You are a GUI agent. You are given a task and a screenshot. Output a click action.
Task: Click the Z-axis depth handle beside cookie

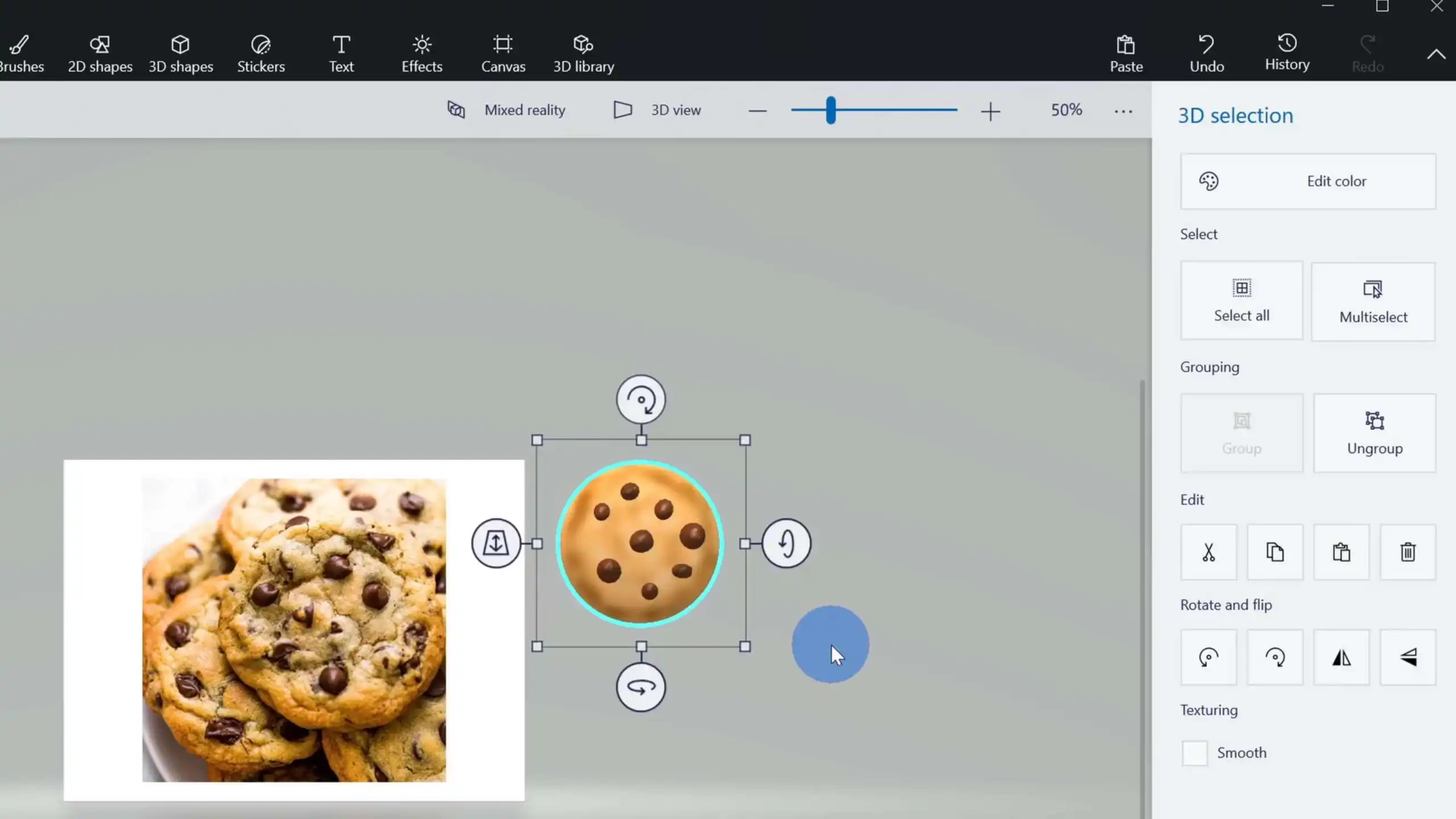pos(495,543)
